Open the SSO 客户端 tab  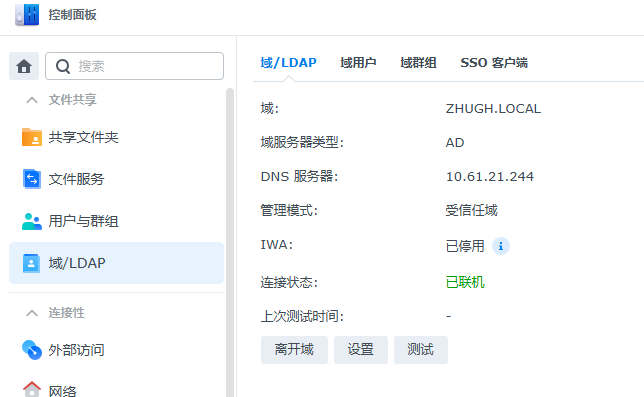(x=494, y=63)
